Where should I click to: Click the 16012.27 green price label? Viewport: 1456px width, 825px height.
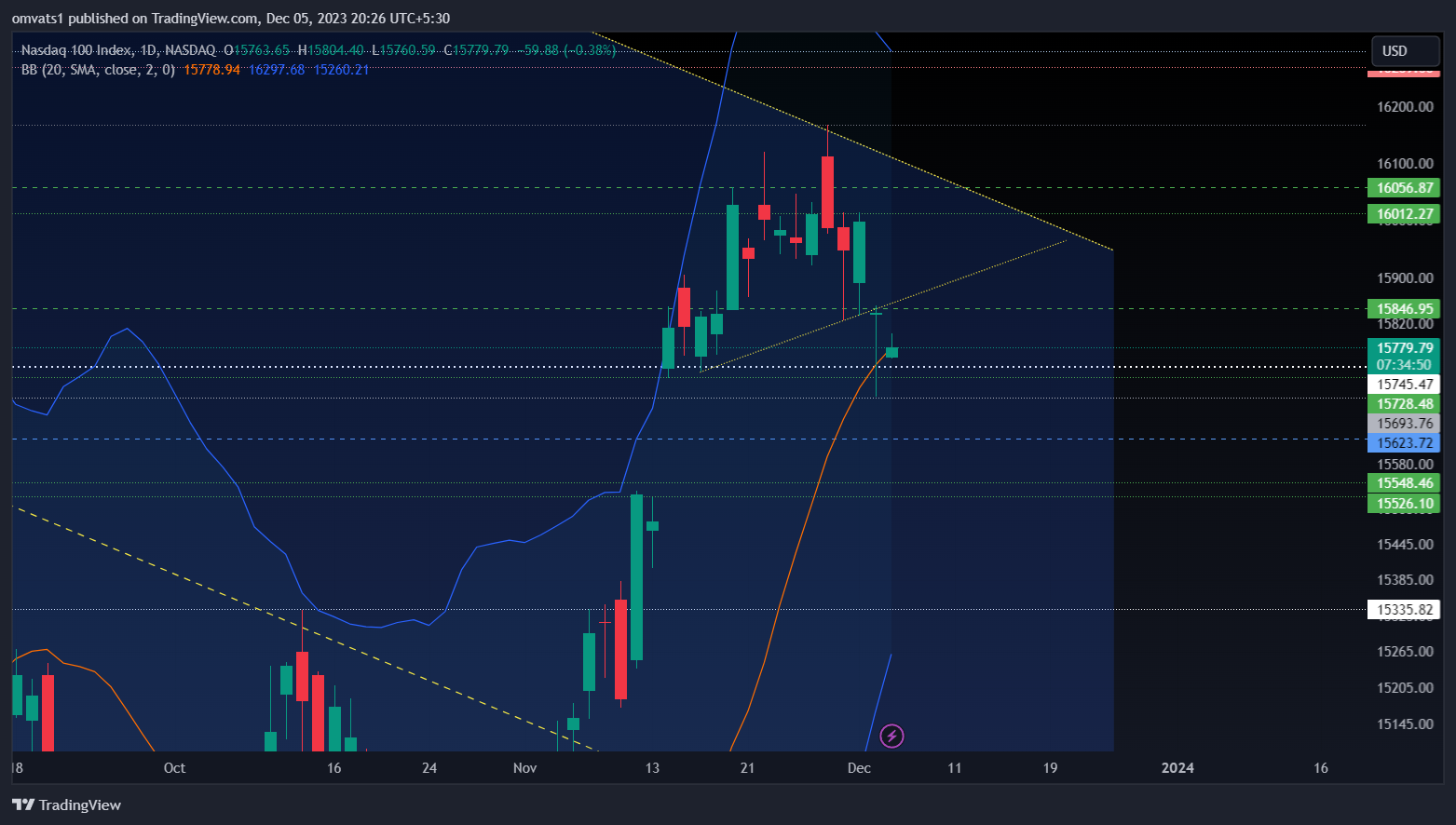point(1404,214)
